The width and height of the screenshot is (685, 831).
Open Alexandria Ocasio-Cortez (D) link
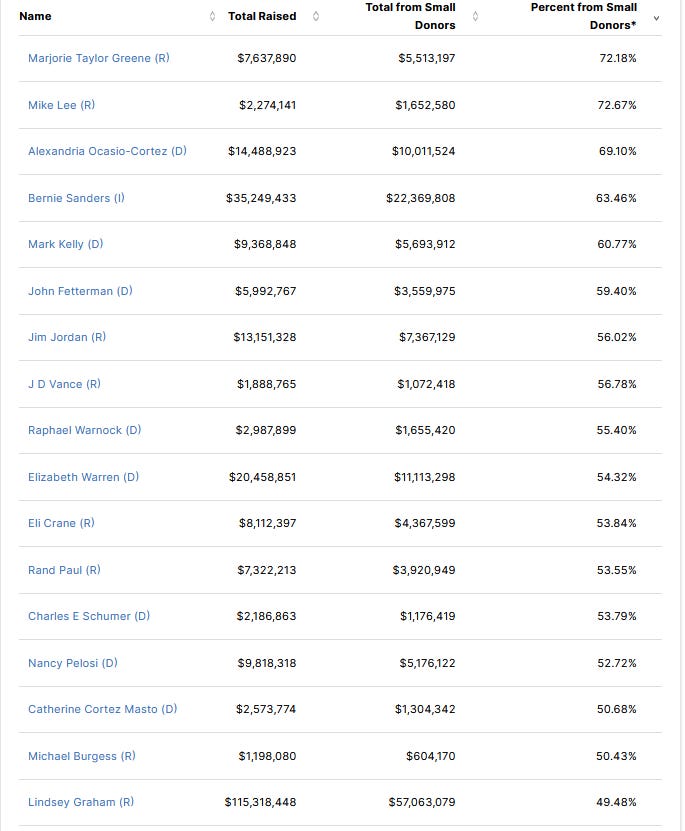[108, 151]
